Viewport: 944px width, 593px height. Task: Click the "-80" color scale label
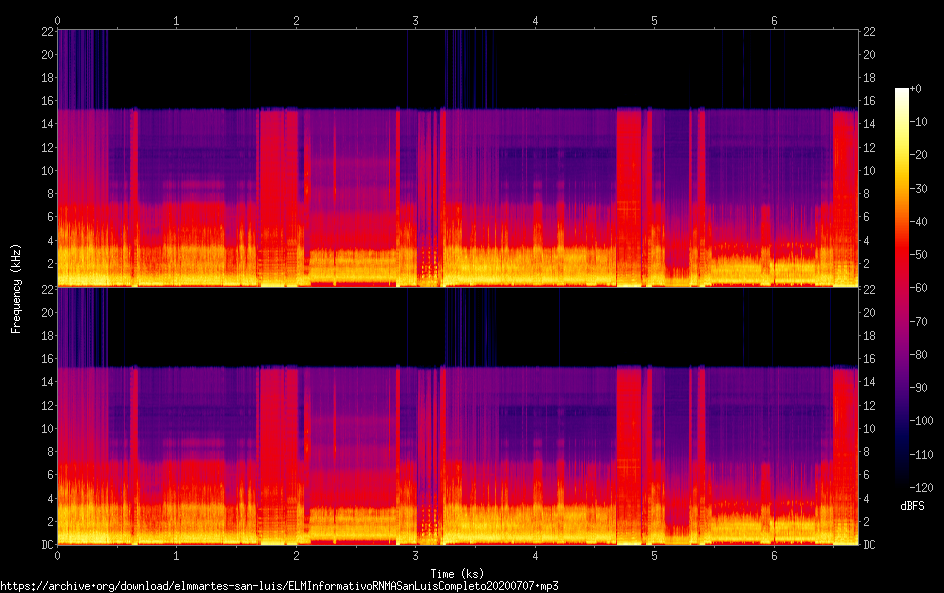pos(918,355)
